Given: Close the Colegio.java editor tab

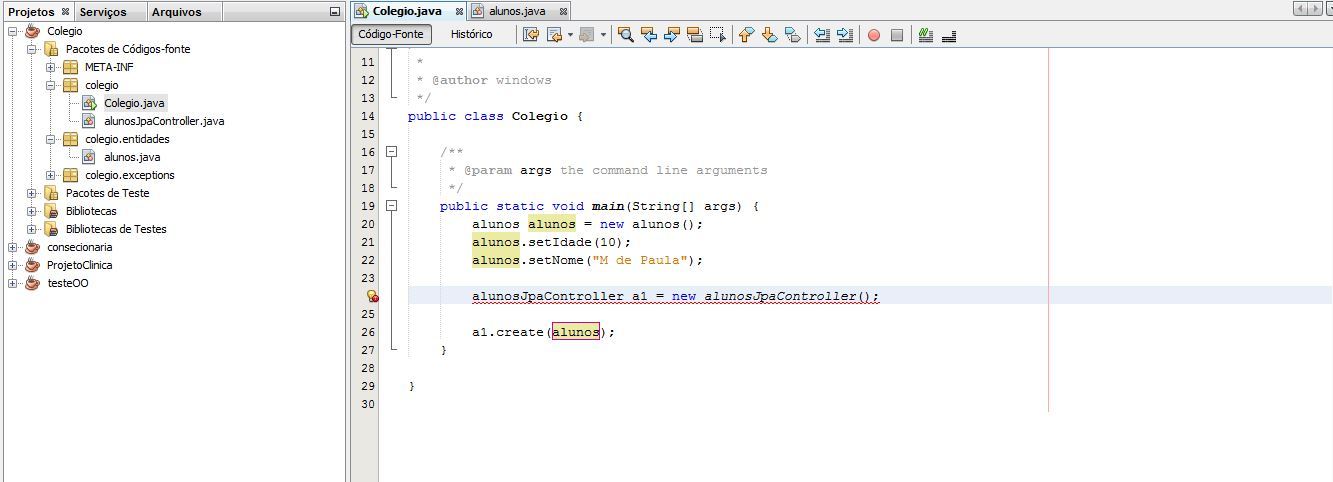Looking at the screenshot, I should point(459,11).
